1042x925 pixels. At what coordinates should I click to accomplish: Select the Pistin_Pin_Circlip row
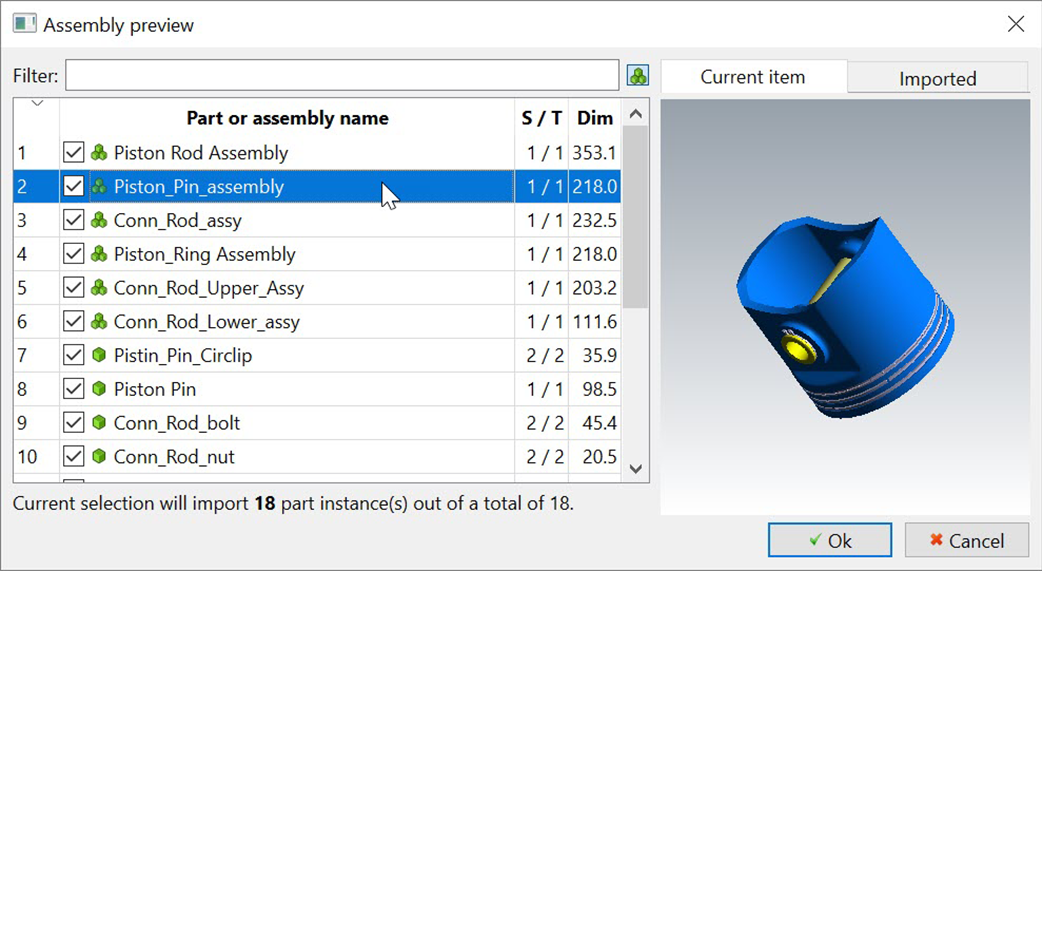click(317, 355)
